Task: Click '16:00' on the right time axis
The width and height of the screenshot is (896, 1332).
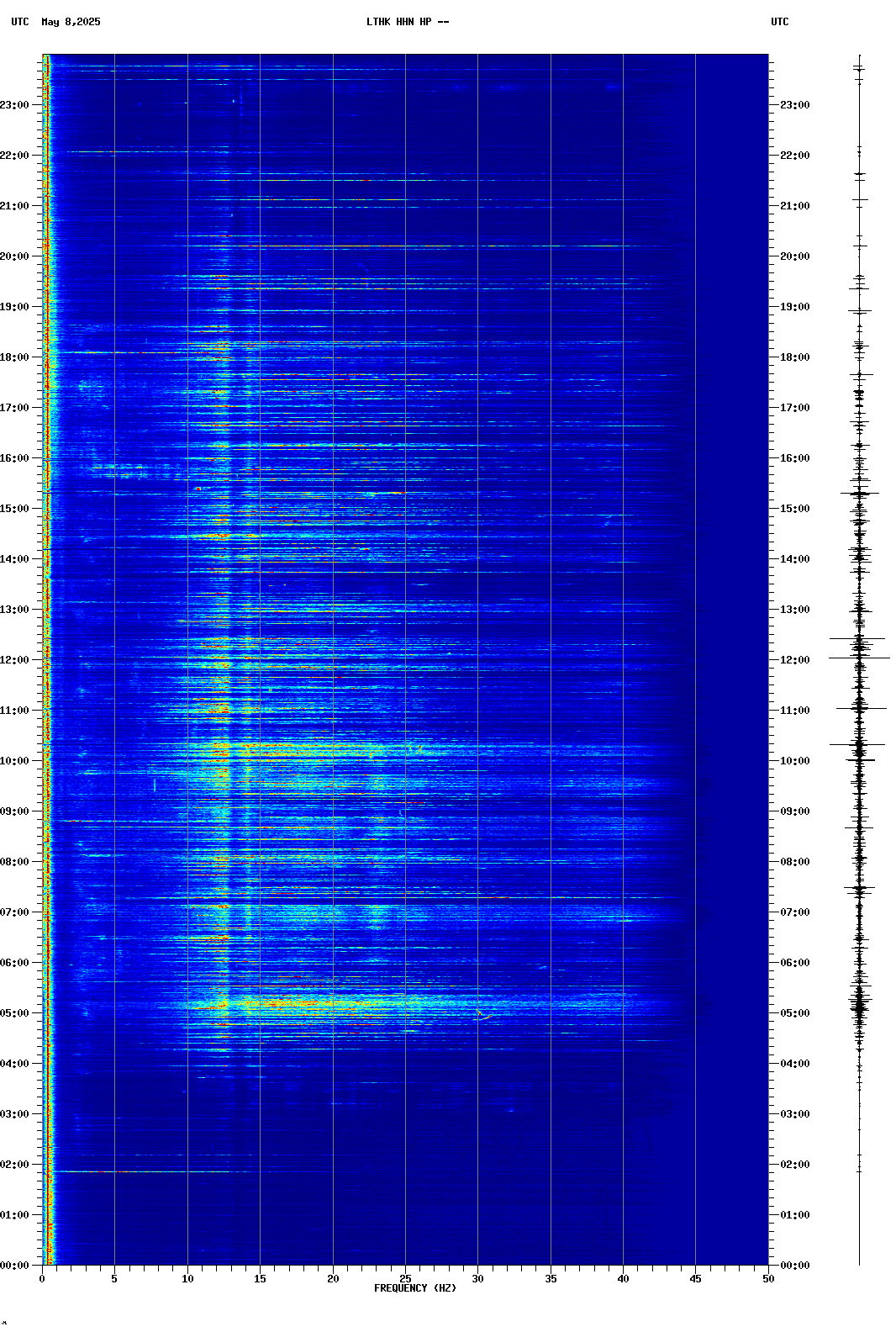Action: tap(795, 458)
